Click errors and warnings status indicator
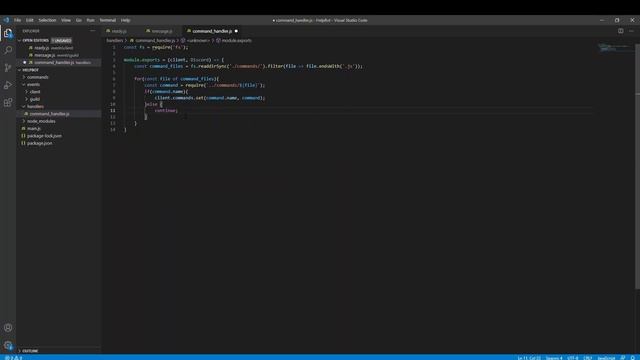Image resolution: width=640 pixels, height=360 pixels. [x=13, y=358]
